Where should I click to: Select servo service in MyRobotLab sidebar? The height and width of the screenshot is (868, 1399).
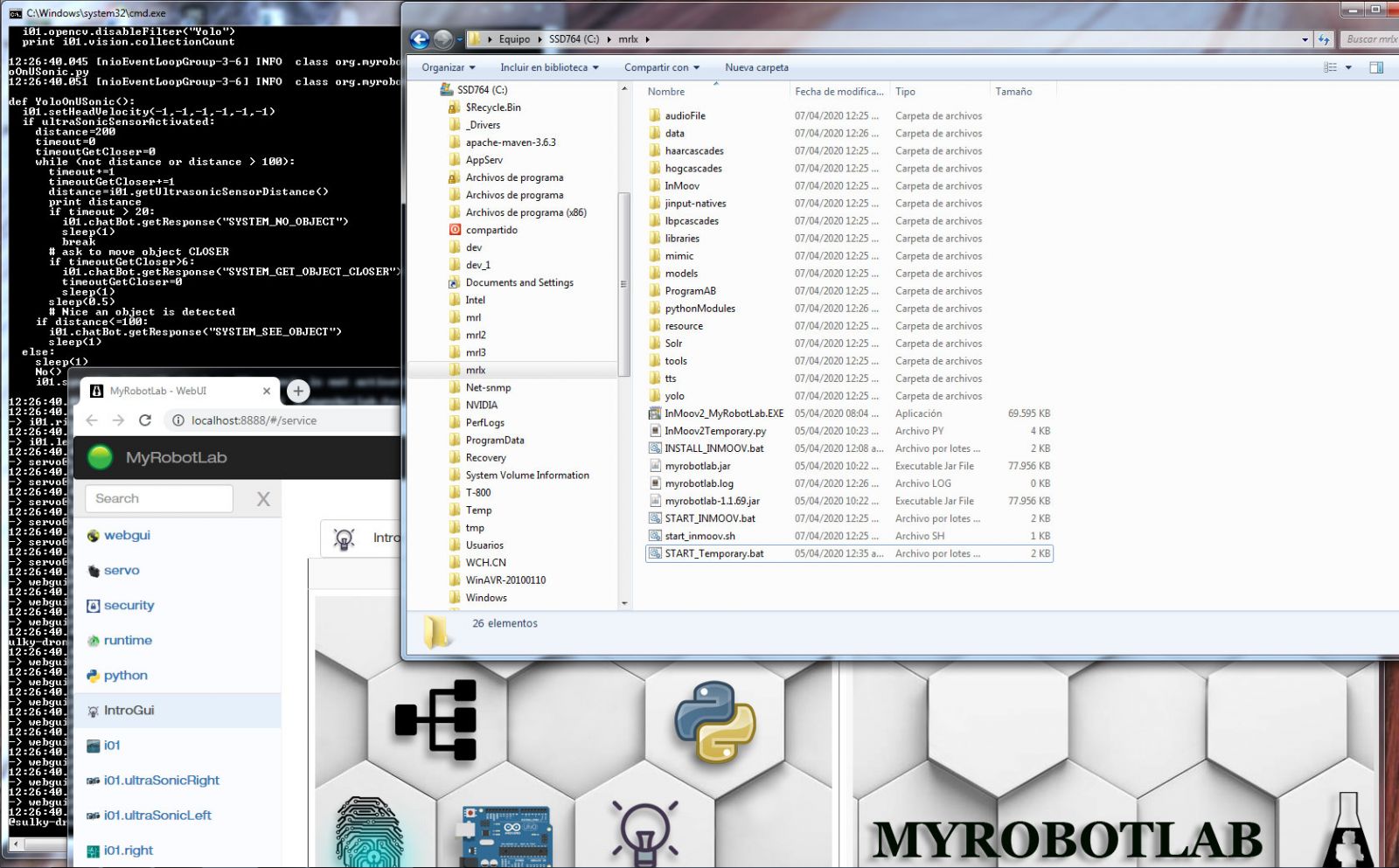tap(122, 570)
